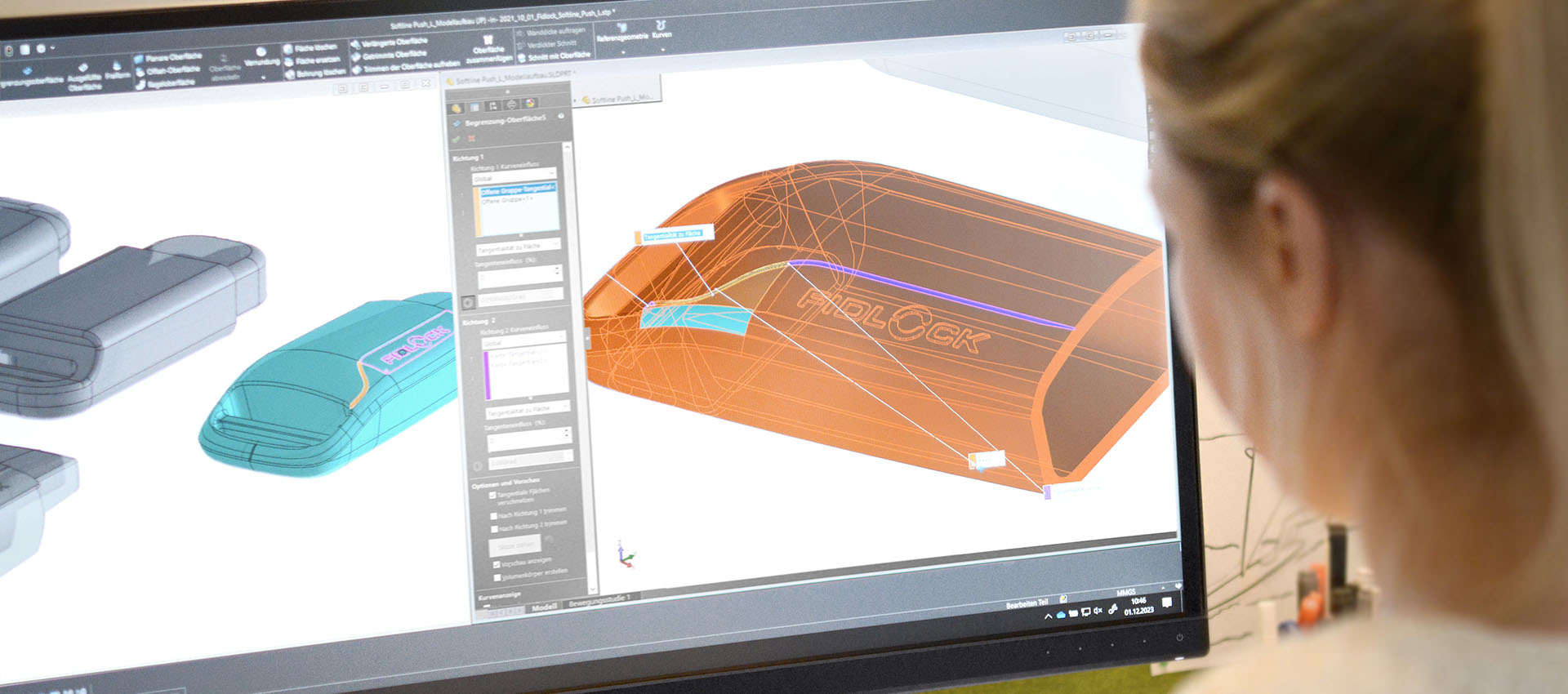The image size is (1568, 694).
Task: Click the Tangentialität zu Fläche callout in viewport
Action: pyautogui.click(x=673, y=235)
